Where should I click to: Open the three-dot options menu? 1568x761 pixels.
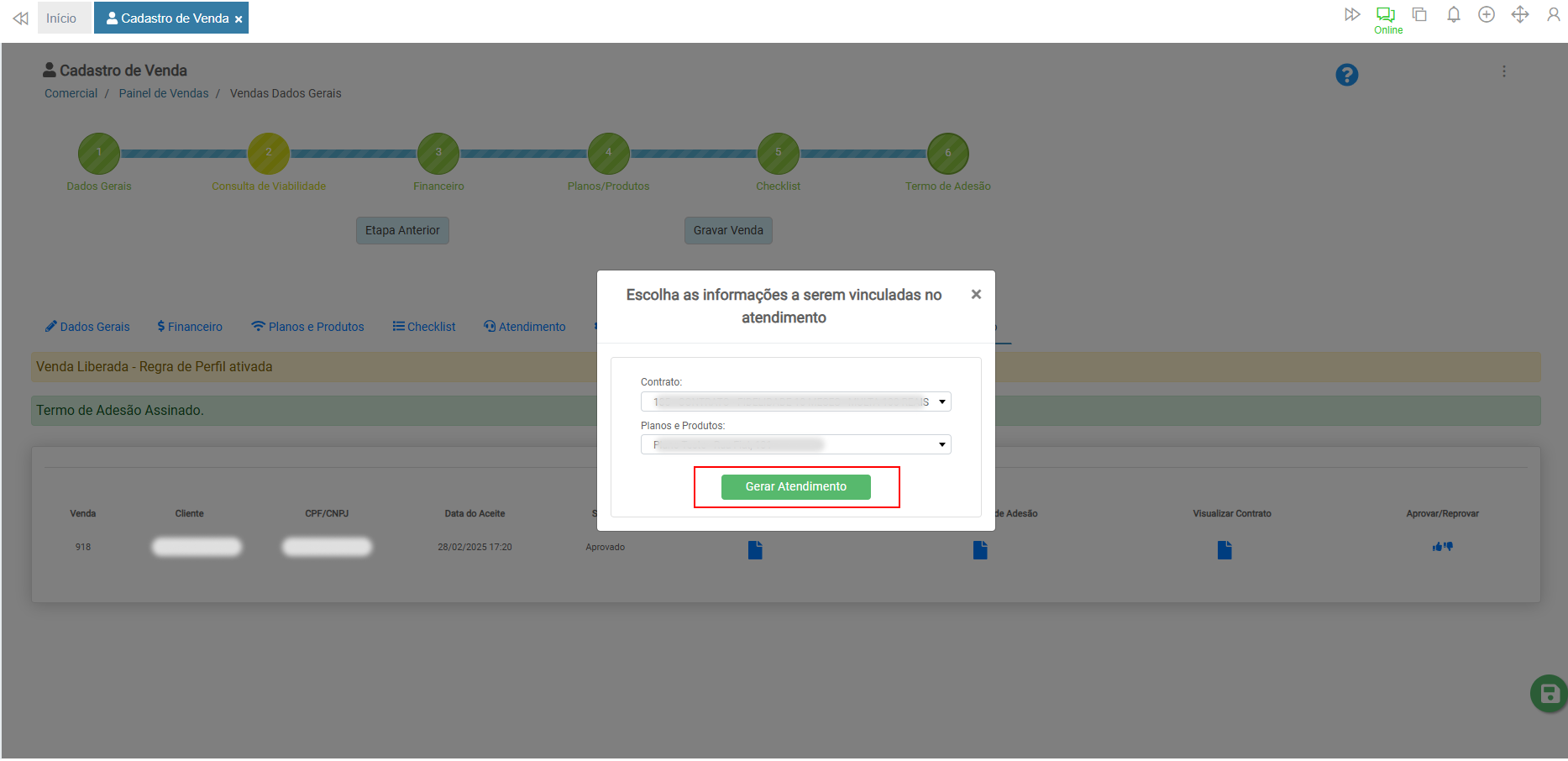[x=1503, y=72]
